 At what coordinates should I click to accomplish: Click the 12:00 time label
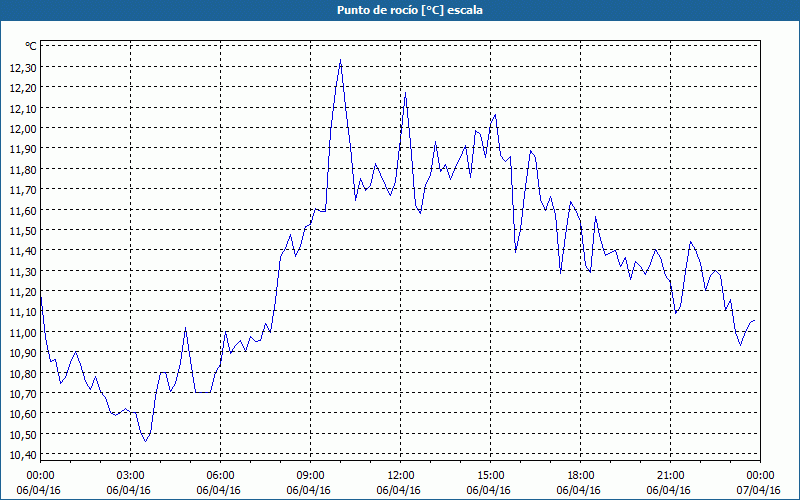401,476
